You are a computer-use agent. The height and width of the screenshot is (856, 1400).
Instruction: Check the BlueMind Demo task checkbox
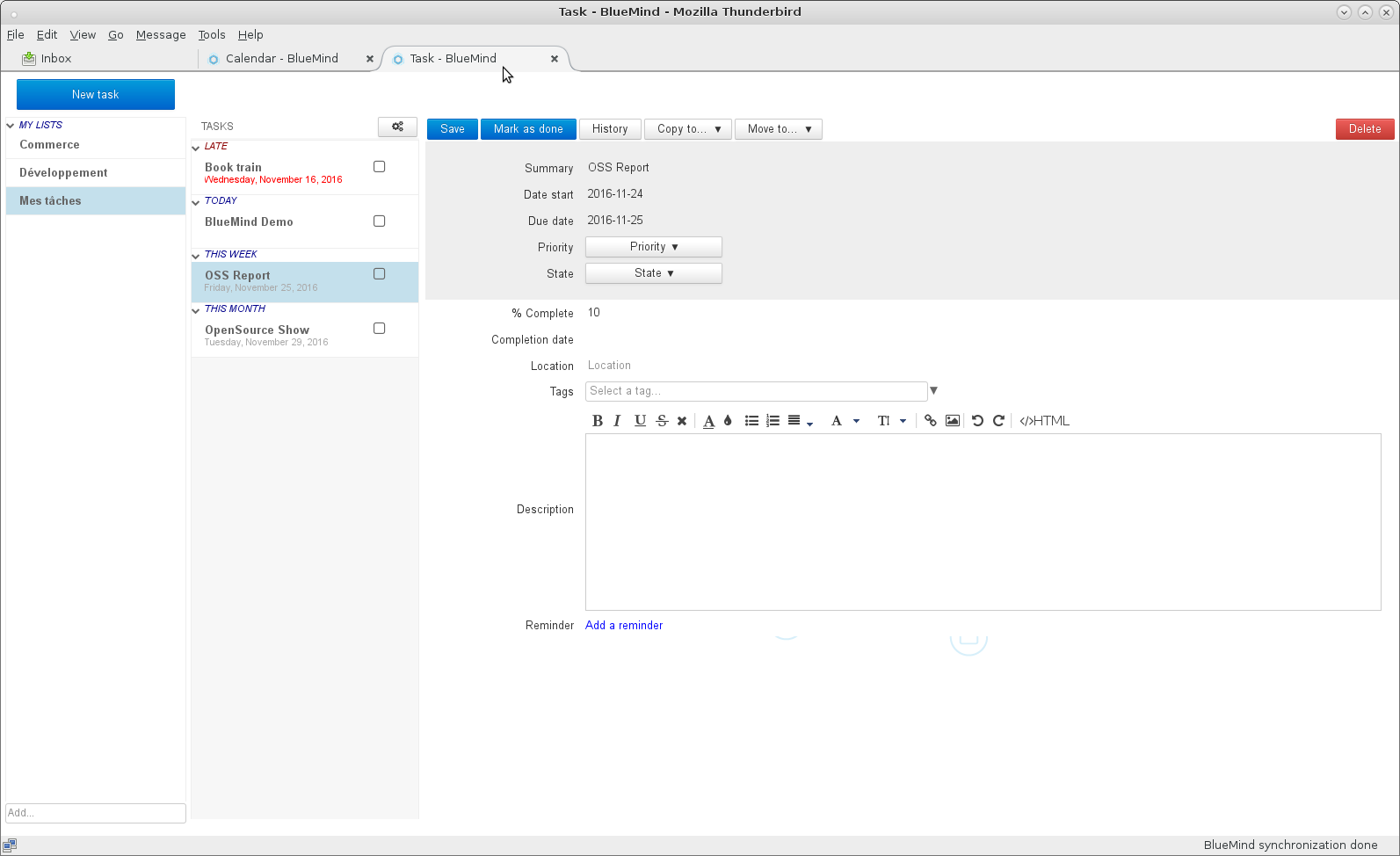click(x=380, y=221)
